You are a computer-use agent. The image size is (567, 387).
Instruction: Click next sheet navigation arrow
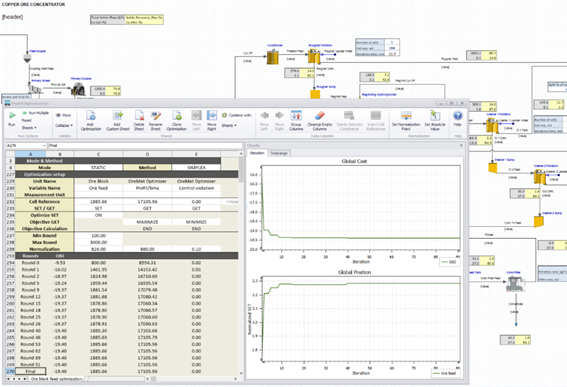click(19, 379)
